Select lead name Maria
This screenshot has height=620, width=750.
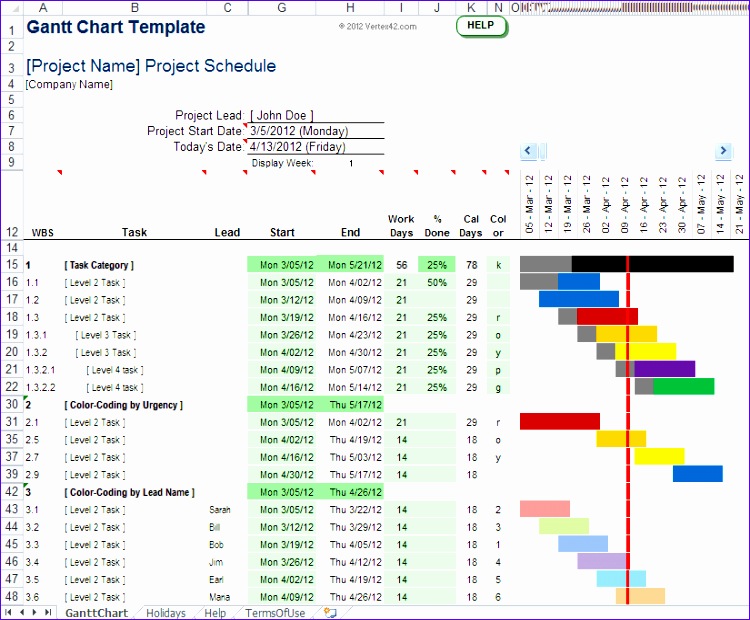click(220, 598)
